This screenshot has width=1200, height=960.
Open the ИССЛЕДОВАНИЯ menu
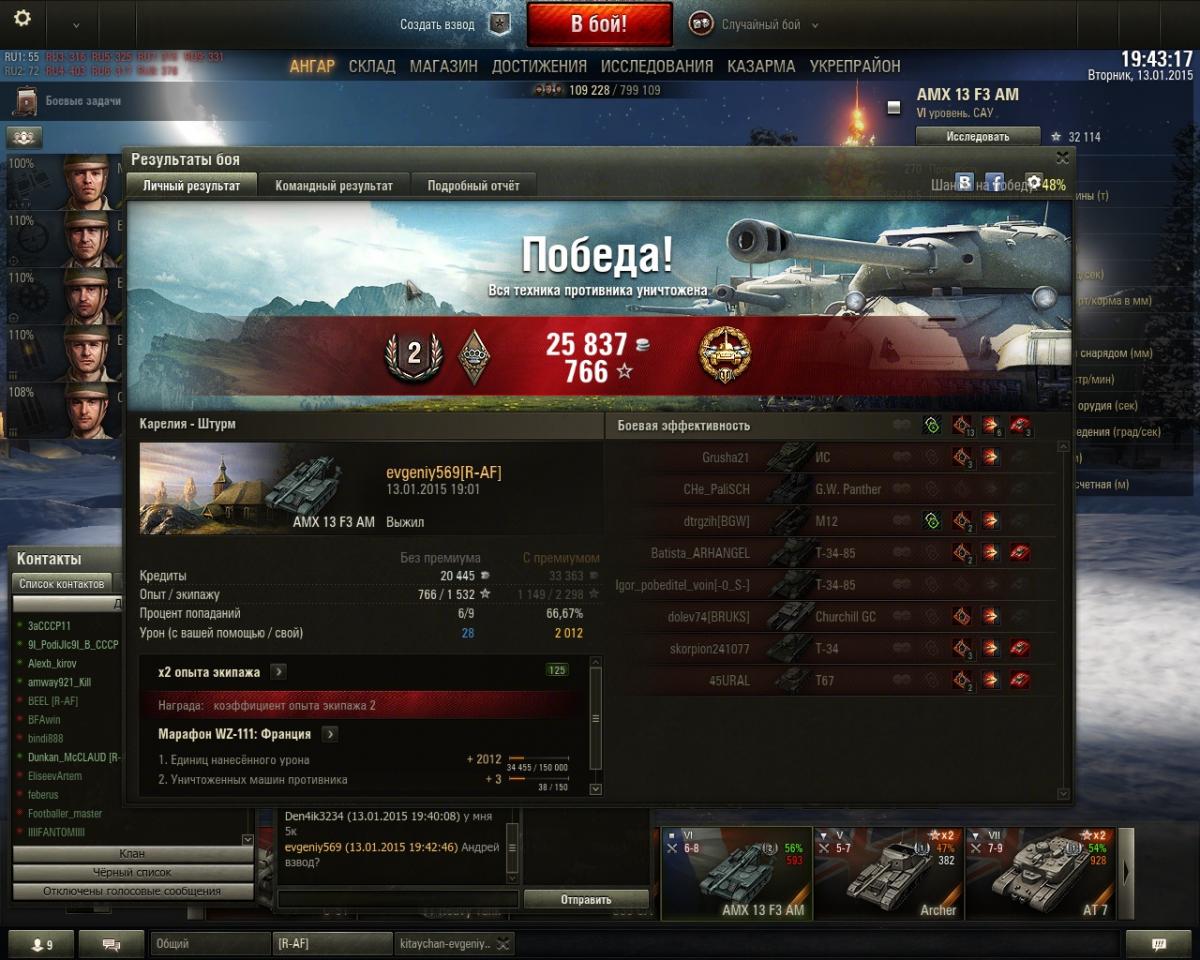(657, 66)
